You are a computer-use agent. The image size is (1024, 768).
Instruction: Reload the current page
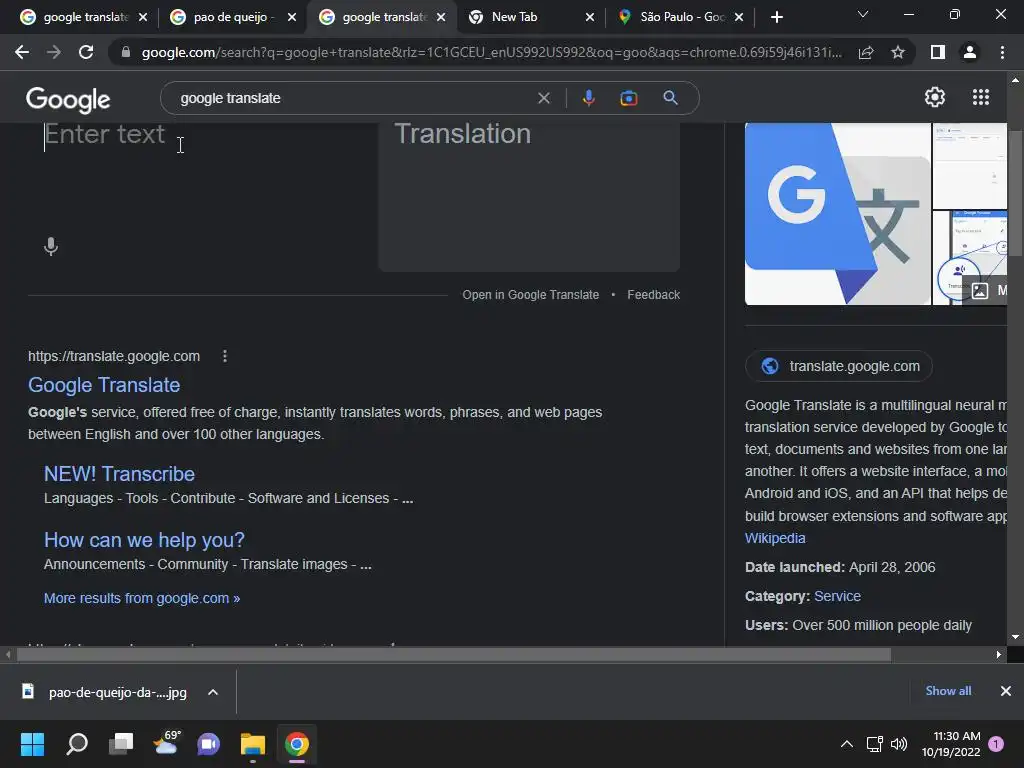coord(86,52)
